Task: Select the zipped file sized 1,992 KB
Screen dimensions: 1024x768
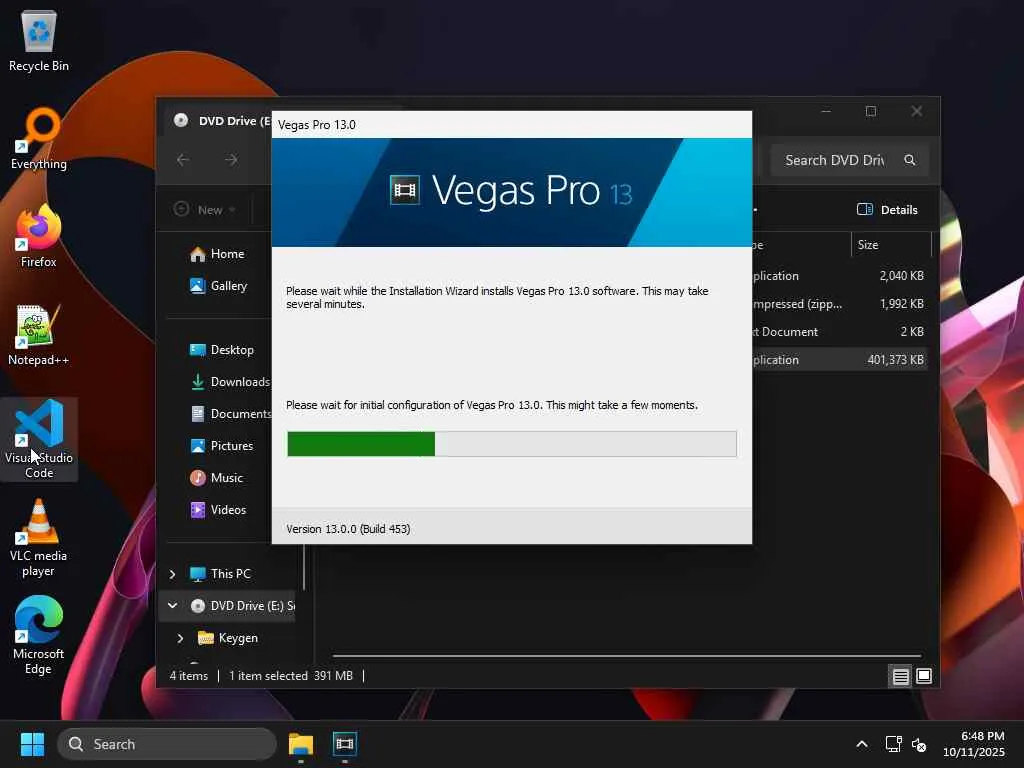Action: (840, 304)
